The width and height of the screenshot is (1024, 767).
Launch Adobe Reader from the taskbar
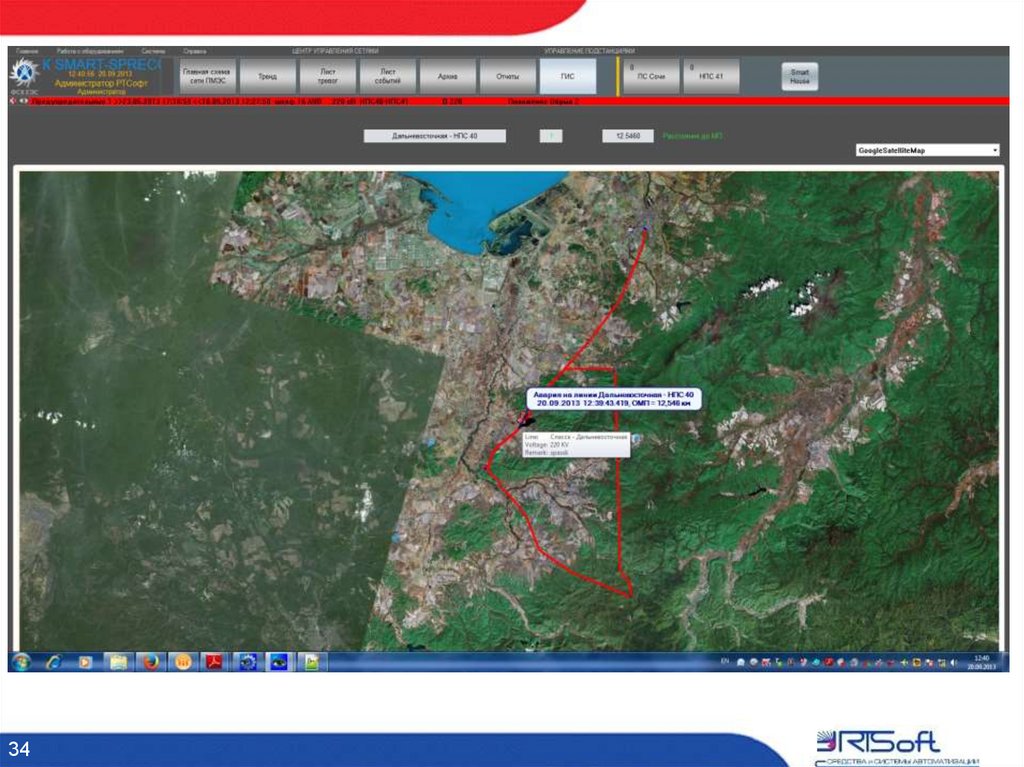pyautogui.click(x=213, y=661)
